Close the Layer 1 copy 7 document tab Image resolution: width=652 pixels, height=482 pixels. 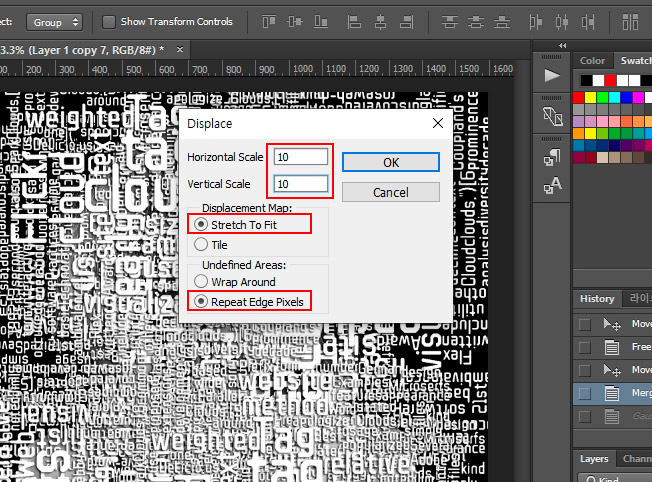pos(180,49)
